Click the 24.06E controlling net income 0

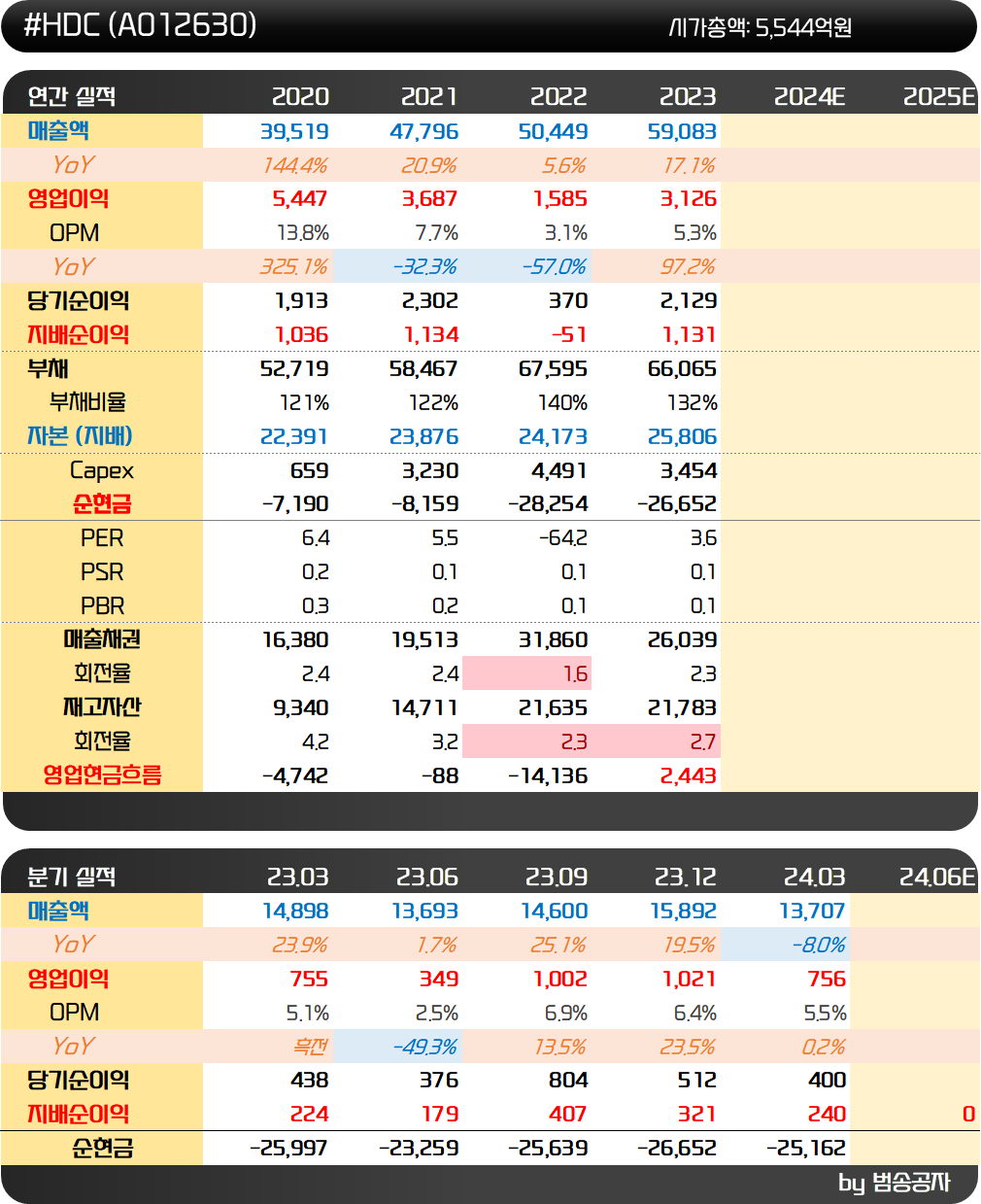coord(968,1115)
